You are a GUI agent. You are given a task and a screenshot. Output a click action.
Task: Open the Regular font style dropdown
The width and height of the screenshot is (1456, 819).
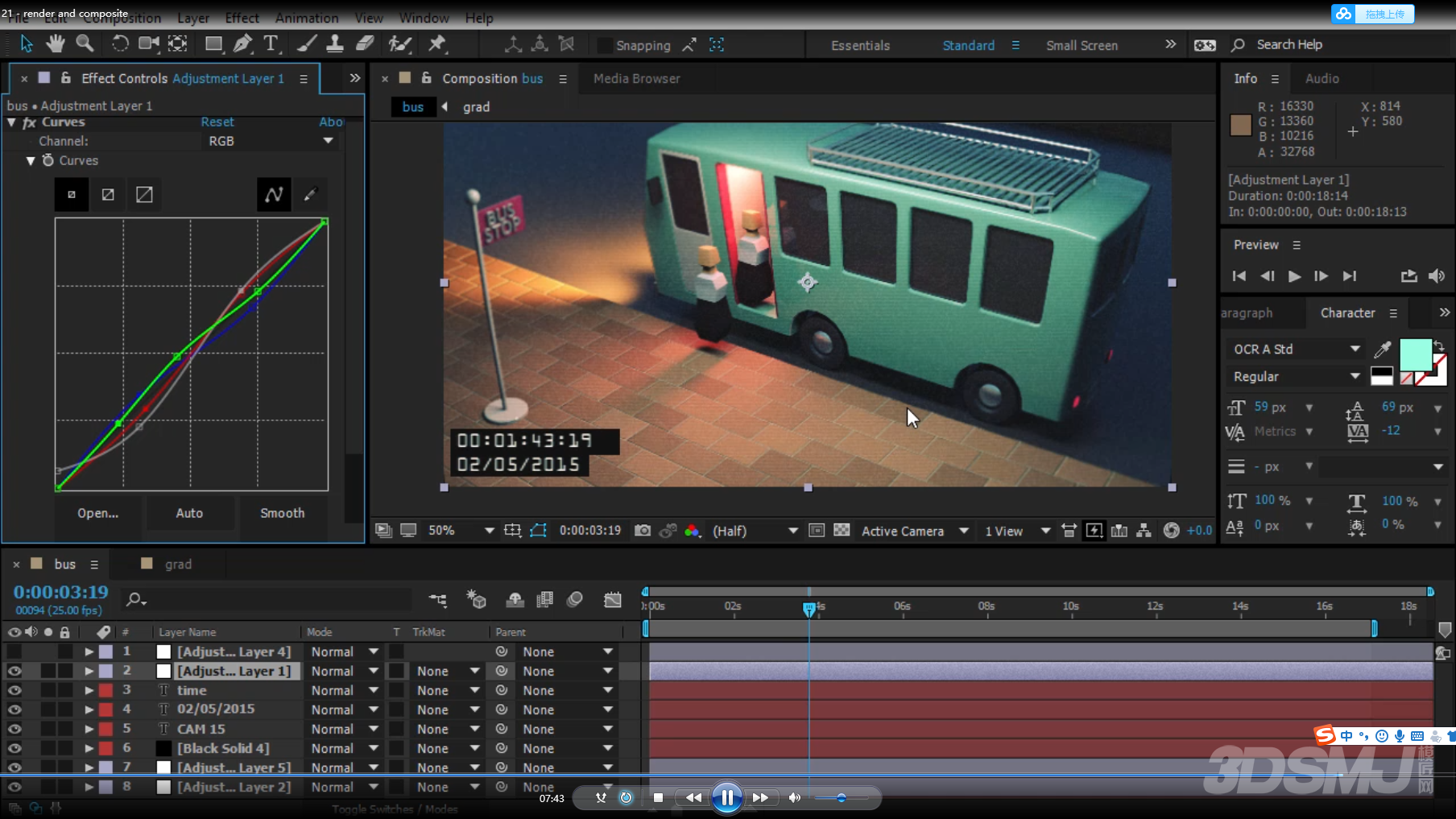1295,376
